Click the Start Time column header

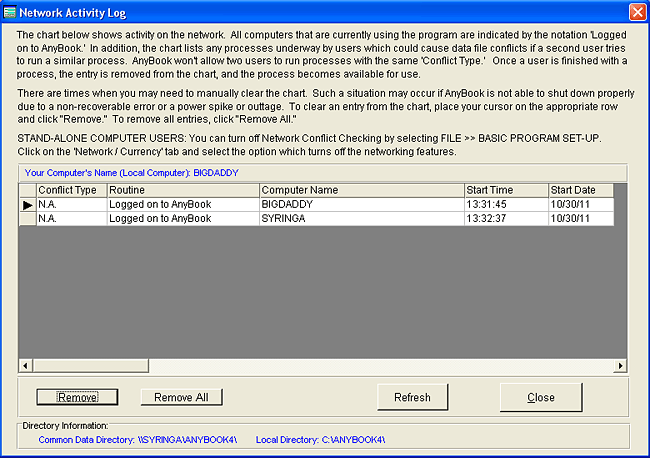coord(505,190)
